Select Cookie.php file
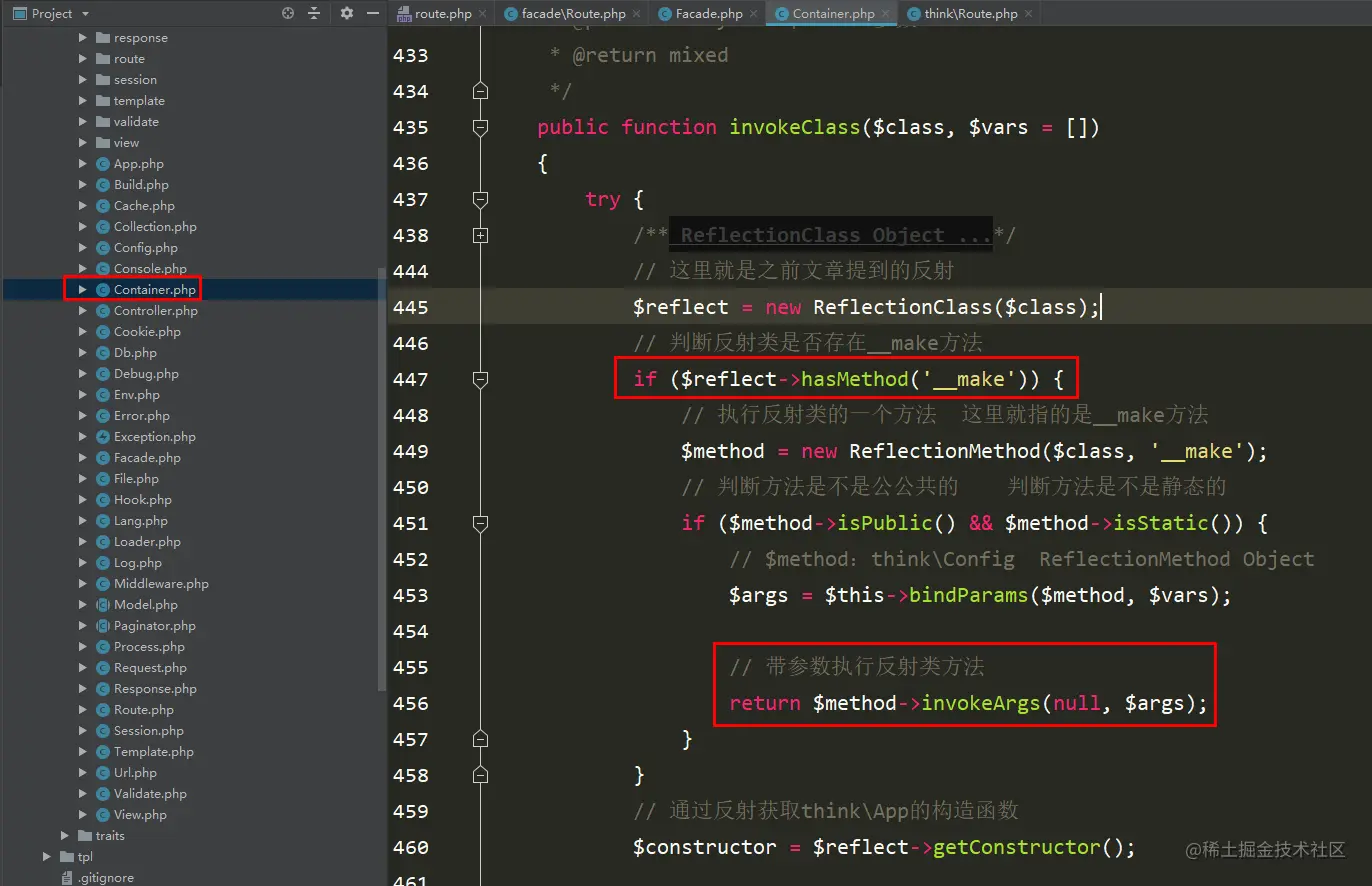This screenshot has width=1372, height=886. coord(147,332)
